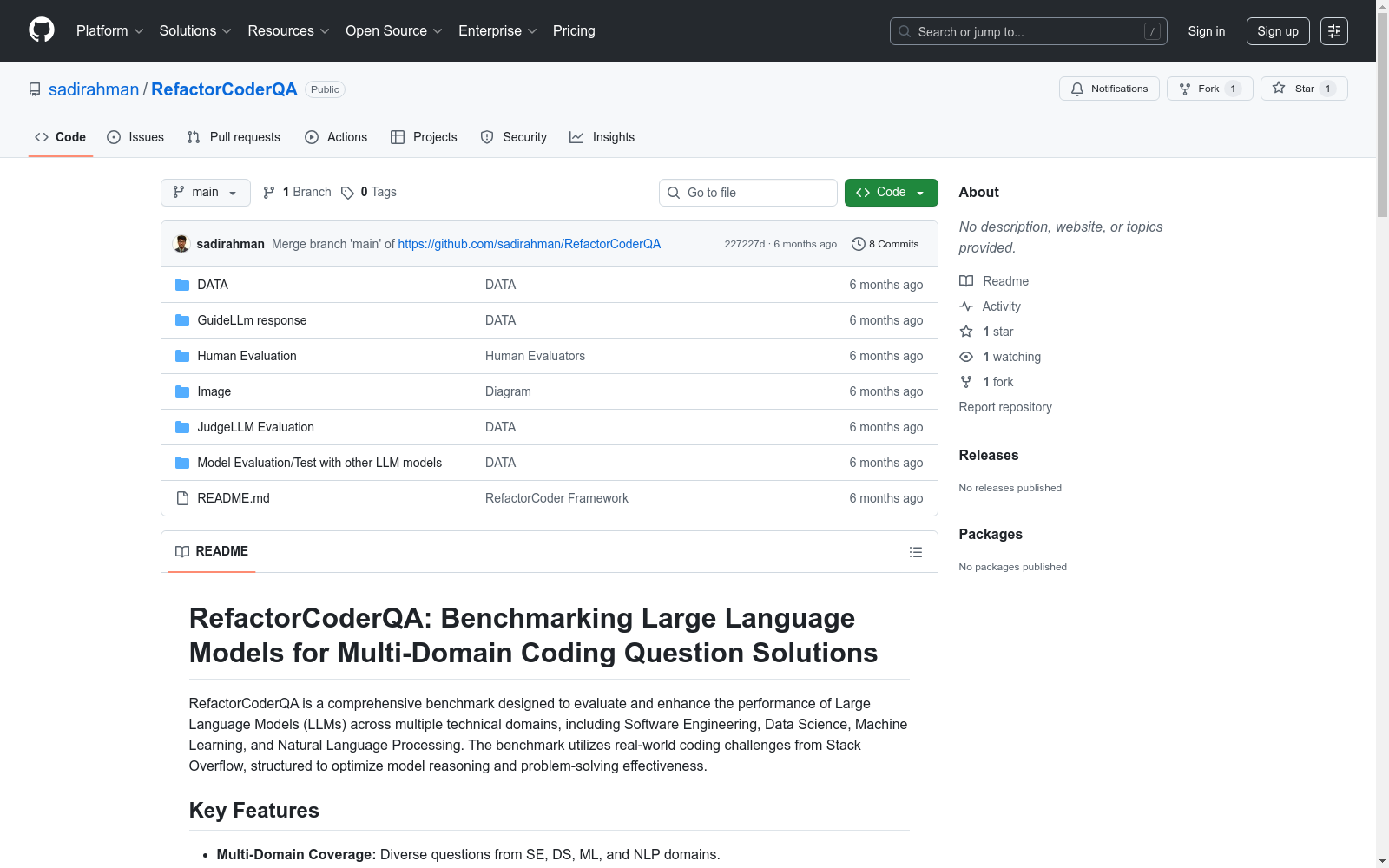Expand the Resources menu
The width and height of the screenshot is (1389, 868).
[x=288, y=31]
